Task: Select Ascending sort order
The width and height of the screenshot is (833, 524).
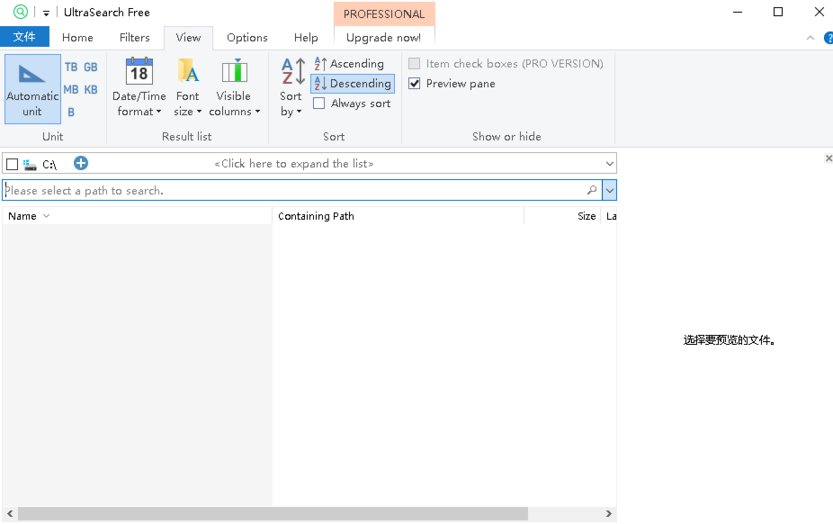Action: (348, 64)
